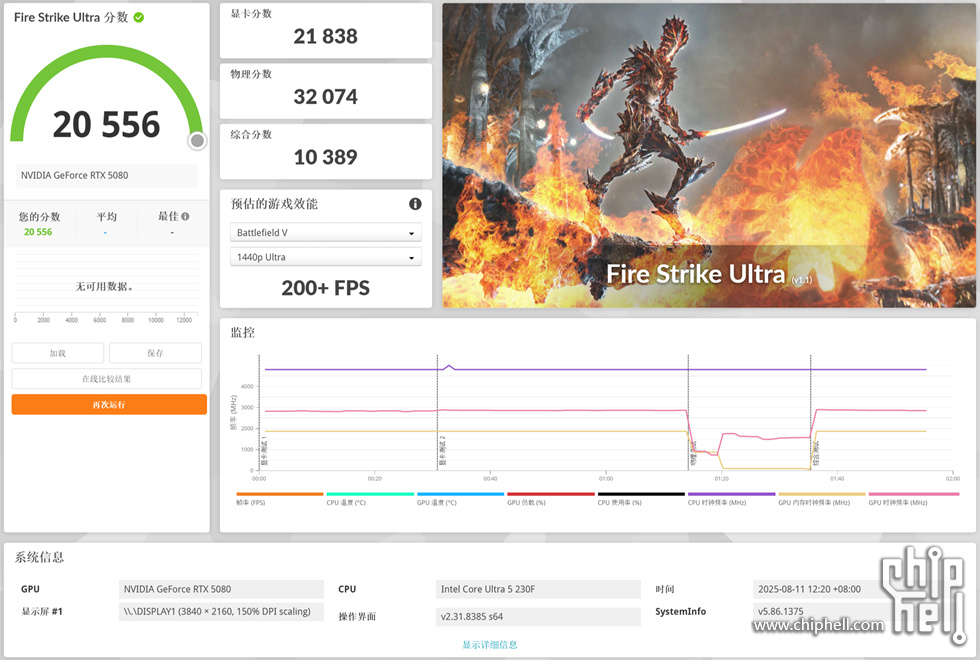
Task: Click the DISPLAY1 3840 × 2160 display field
Action: pyautogui.click(x=221, y=612)
